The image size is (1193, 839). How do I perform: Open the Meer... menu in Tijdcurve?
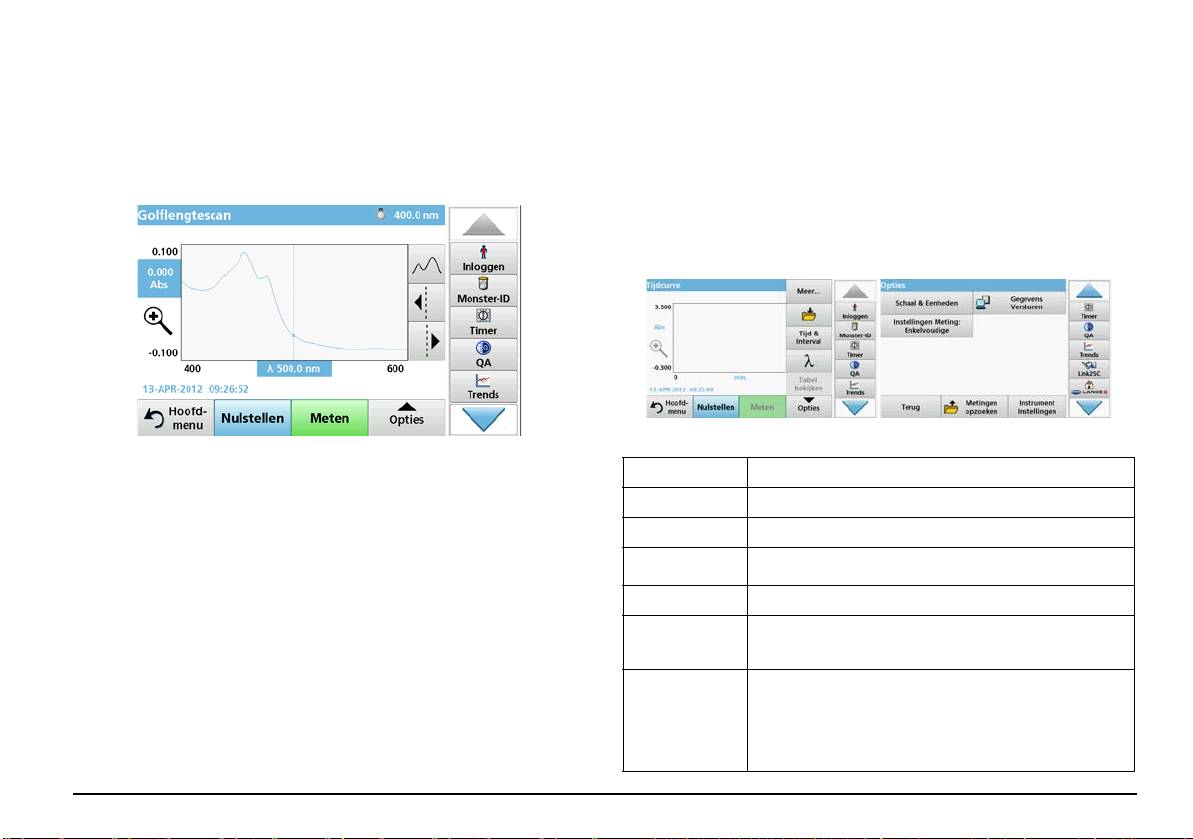pyautogui.click(x=808, y=292)
